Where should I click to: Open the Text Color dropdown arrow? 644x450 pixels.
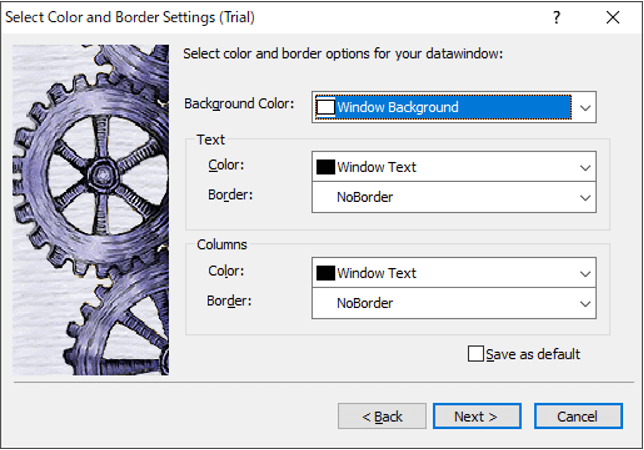click(585, 167)
